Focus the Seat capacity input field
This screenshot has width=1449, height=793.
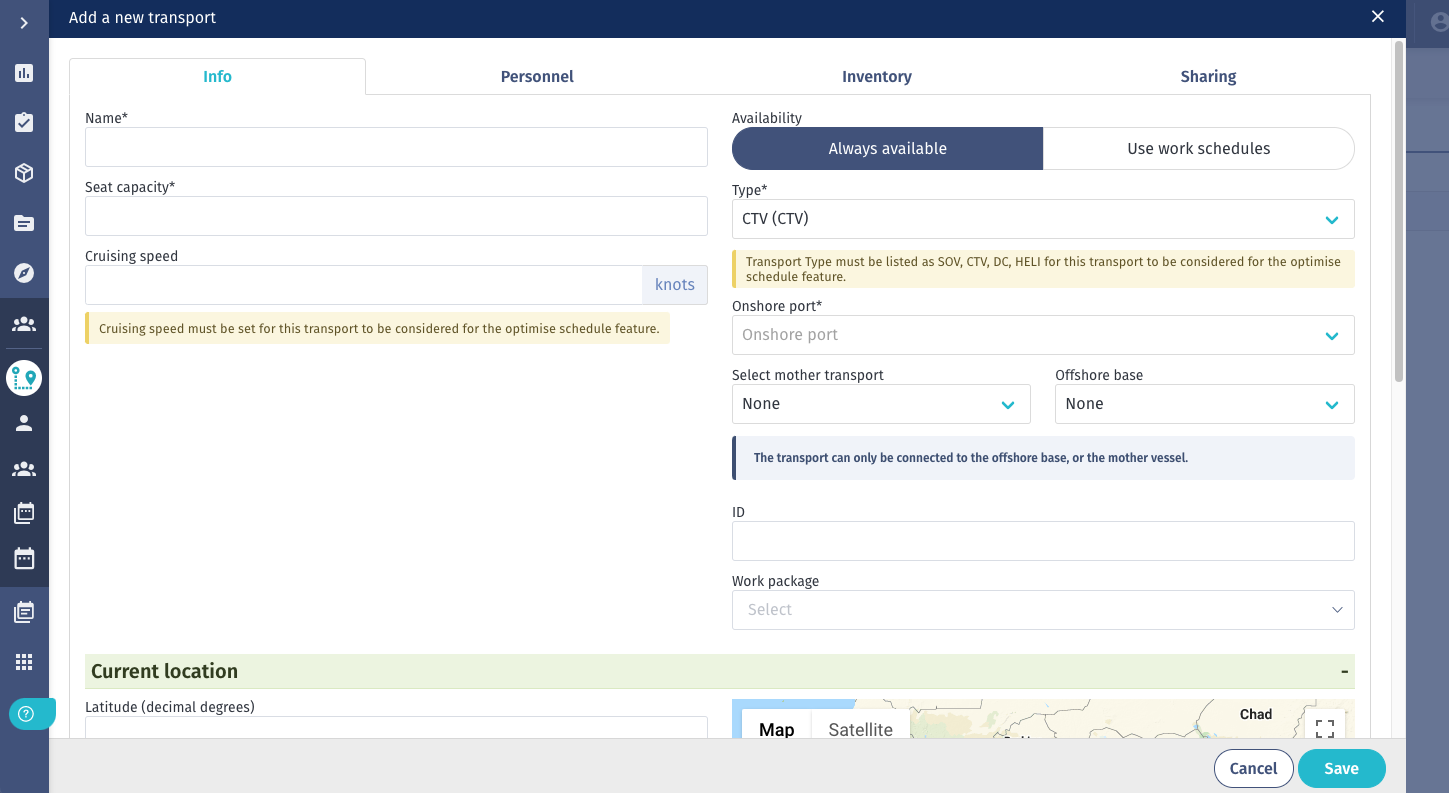coord(396,216)
